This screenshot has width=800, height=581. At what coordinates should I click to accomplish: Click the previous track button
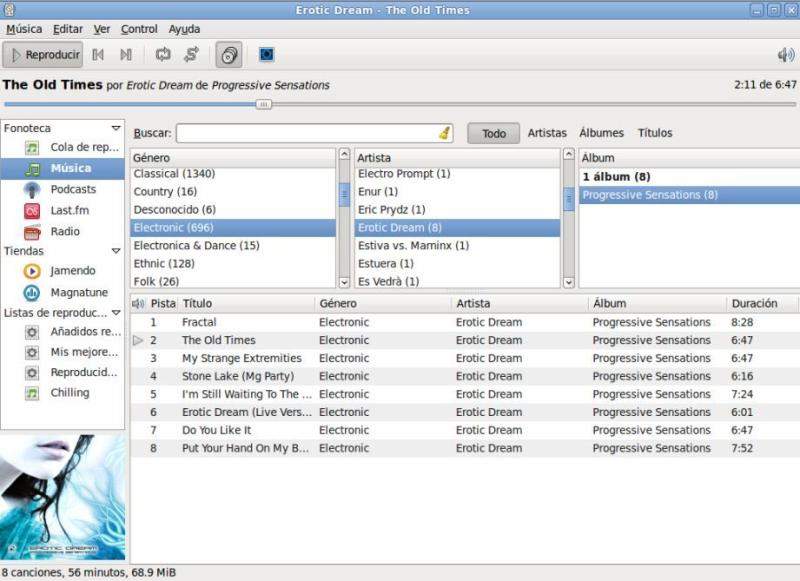tap(98, 55)
